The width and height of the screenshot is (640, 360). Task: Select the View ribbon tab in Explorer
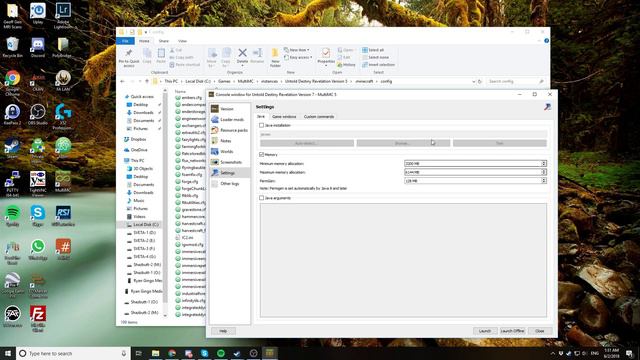182,41
